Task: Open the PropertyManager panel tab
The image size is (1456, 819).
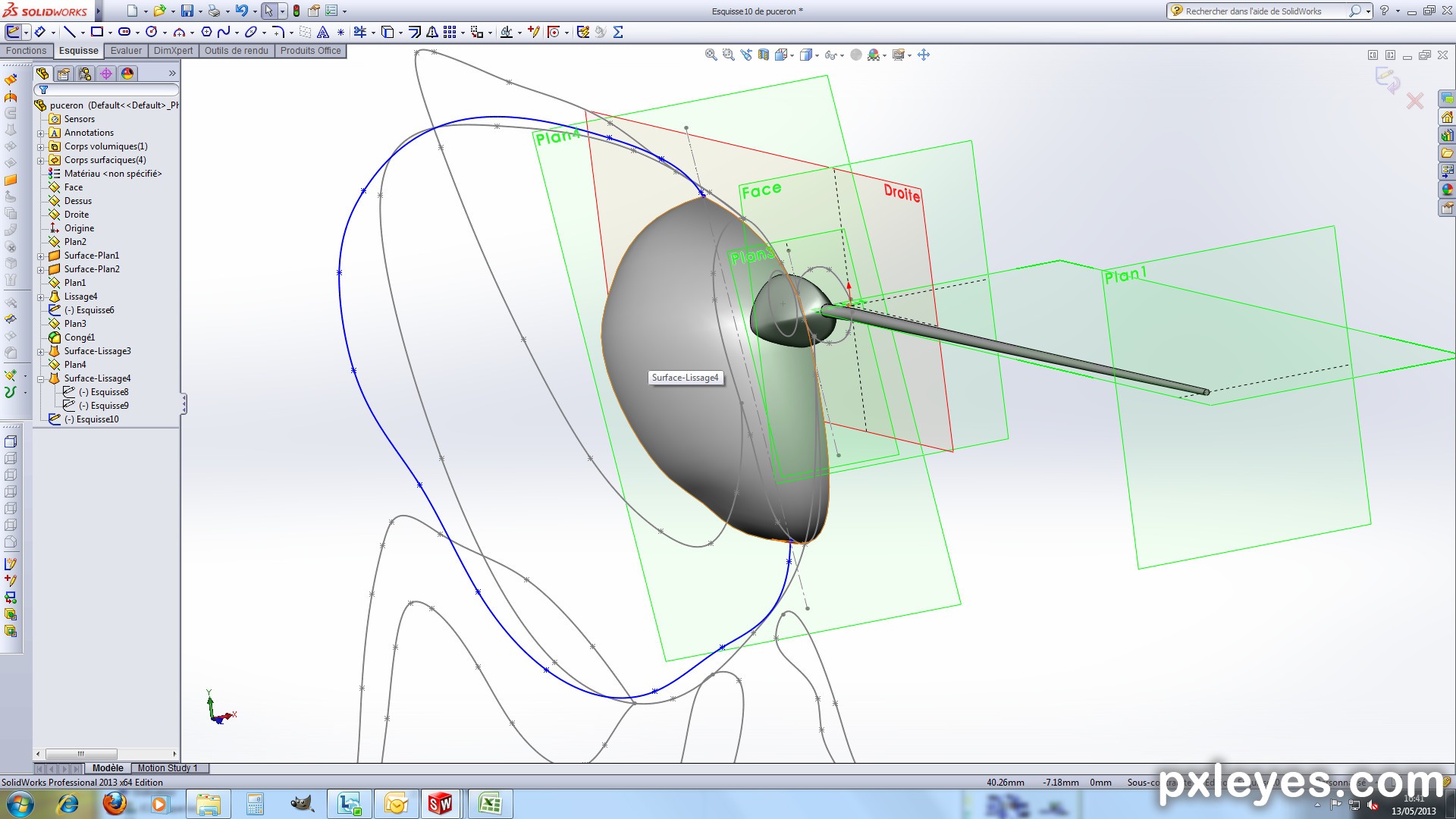Action: click(64, 74)
